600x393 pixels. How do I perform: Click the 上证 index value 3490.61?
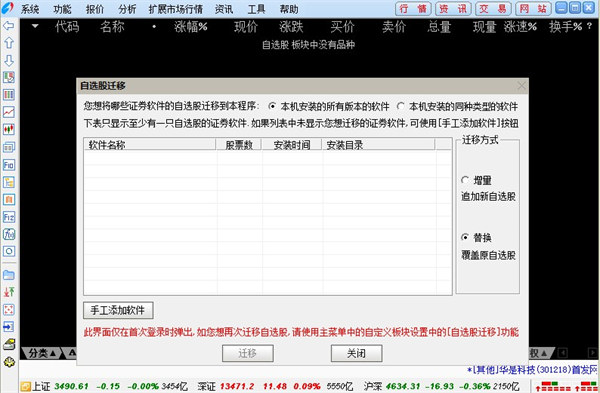(71, 386)
